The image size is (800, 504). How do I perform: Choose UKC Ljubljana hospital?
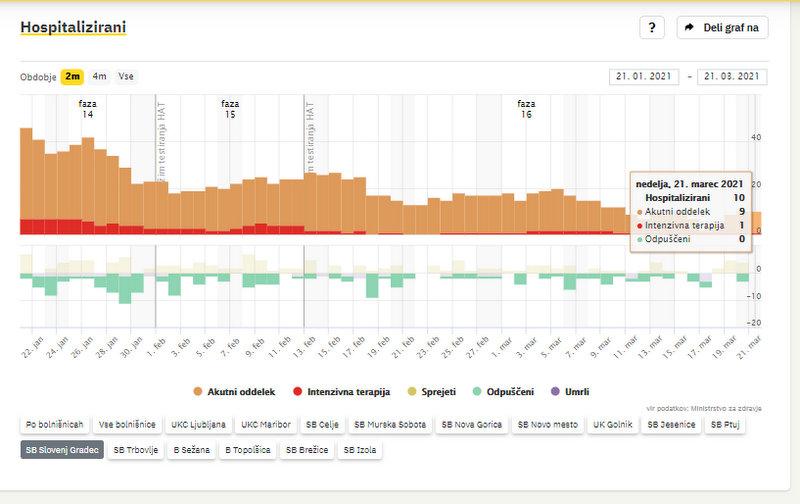(x=200, y=425)
